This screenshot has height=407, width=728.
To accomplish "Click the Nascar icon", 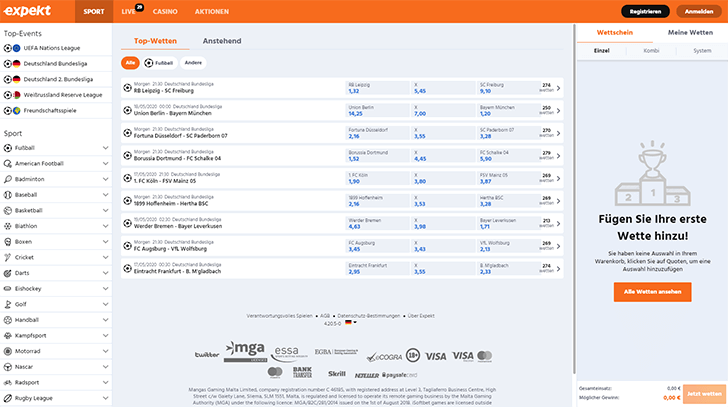I will point(7,367).
